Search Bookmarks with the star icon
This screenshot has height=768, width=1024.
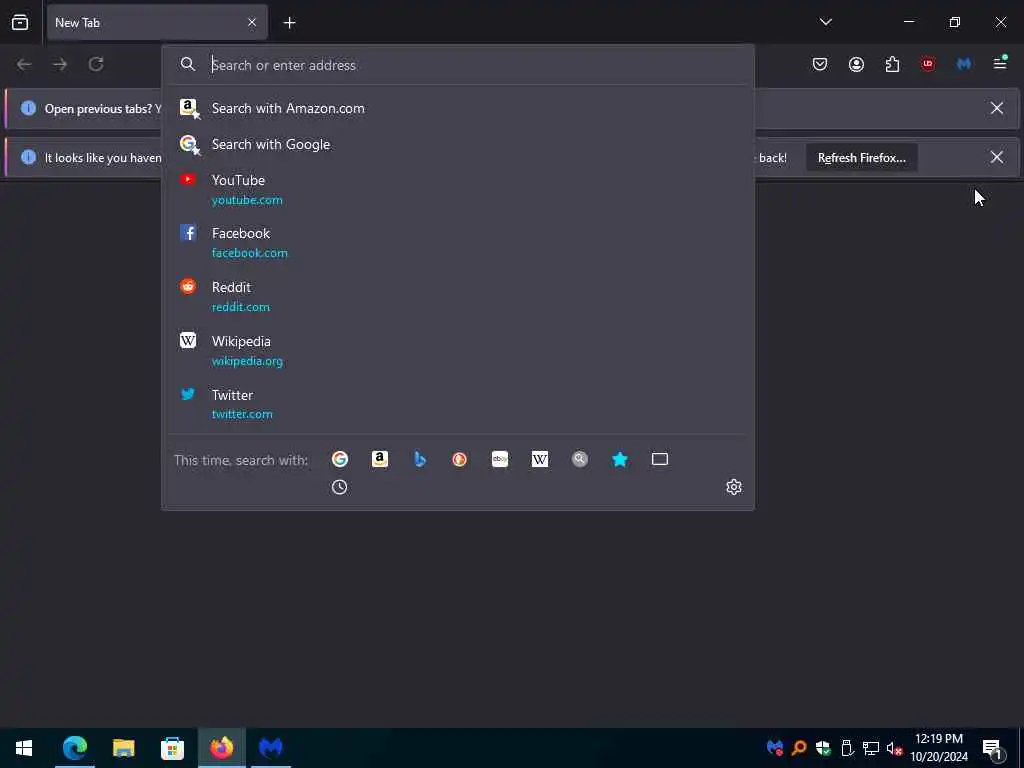[620, 459]
